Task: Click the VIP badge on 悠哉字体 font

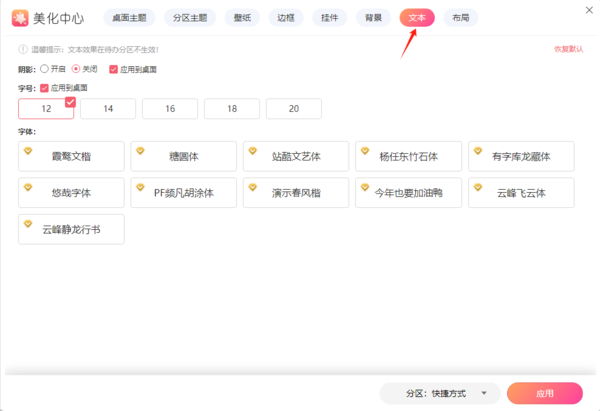Action: coord(28,188)
